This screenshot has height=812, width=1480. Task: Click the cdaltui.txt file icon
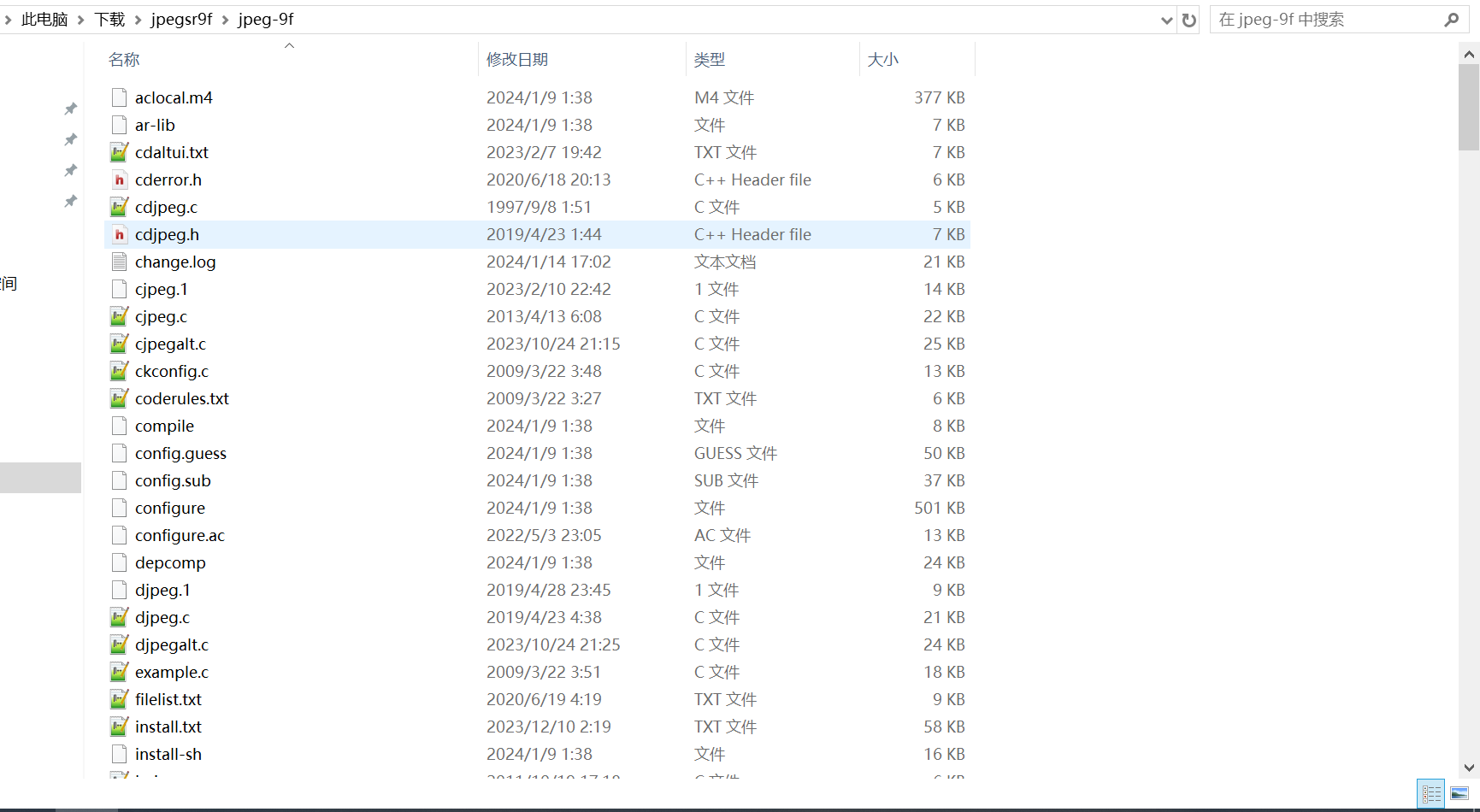click(x=120, y=152)
